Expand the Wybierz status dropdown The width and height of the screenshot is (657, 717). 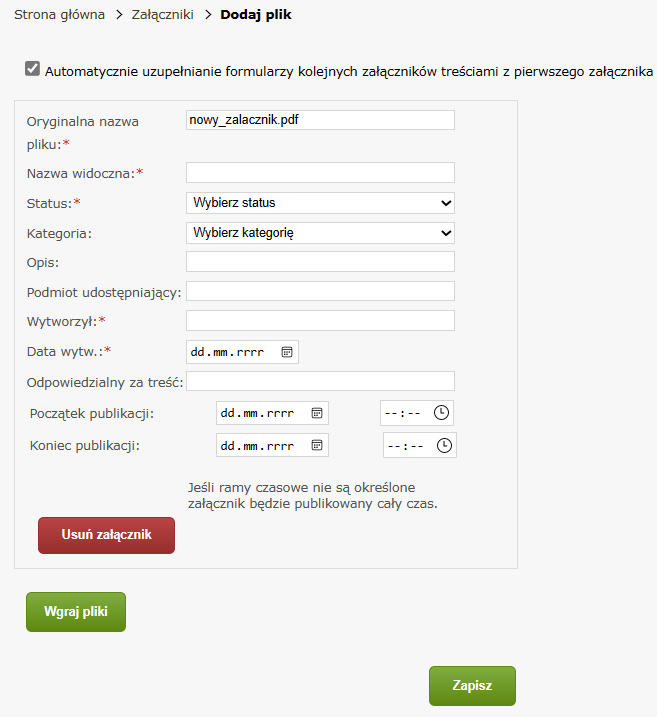(x=320, y=203)
